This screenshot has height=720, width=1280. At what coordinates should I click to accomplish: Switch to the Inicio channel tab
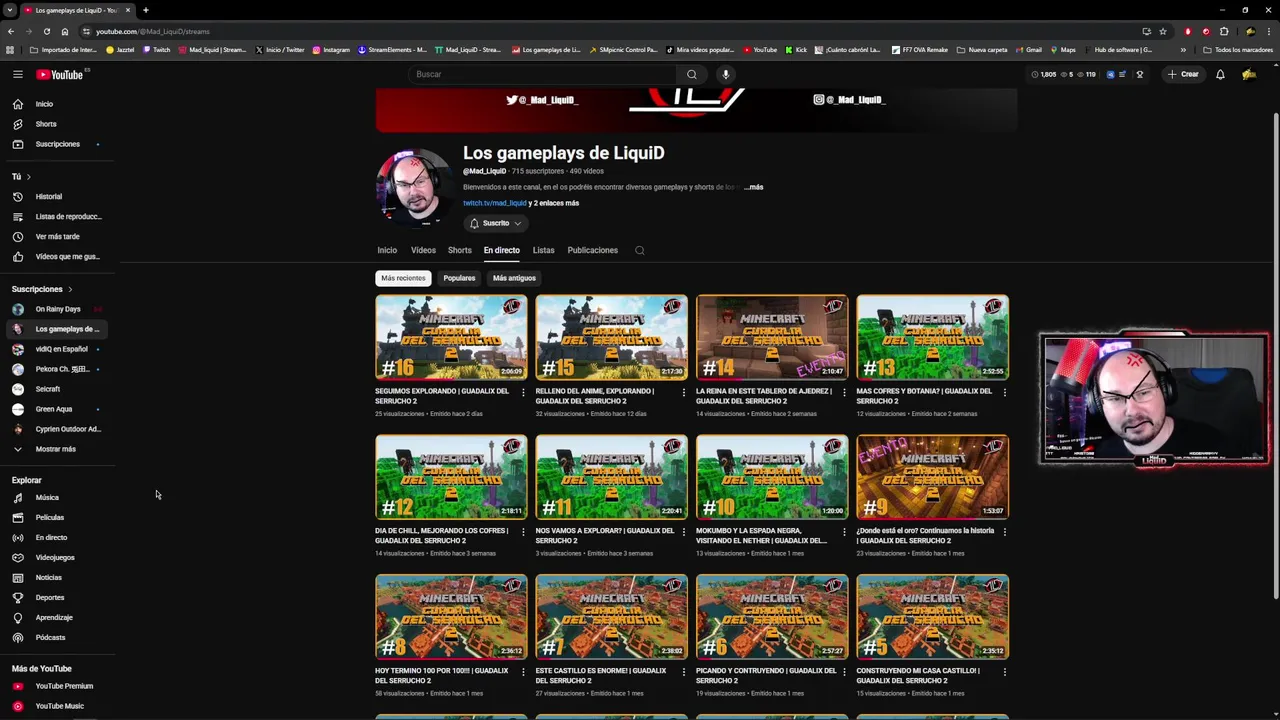pyautogui.click(x=387, y=250)
